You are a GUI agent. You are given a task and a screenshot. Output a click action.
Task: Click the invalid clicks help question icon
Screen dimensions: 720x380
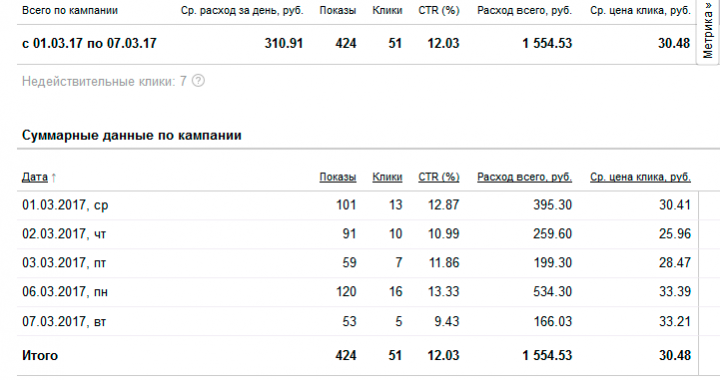tap(198, 81)
